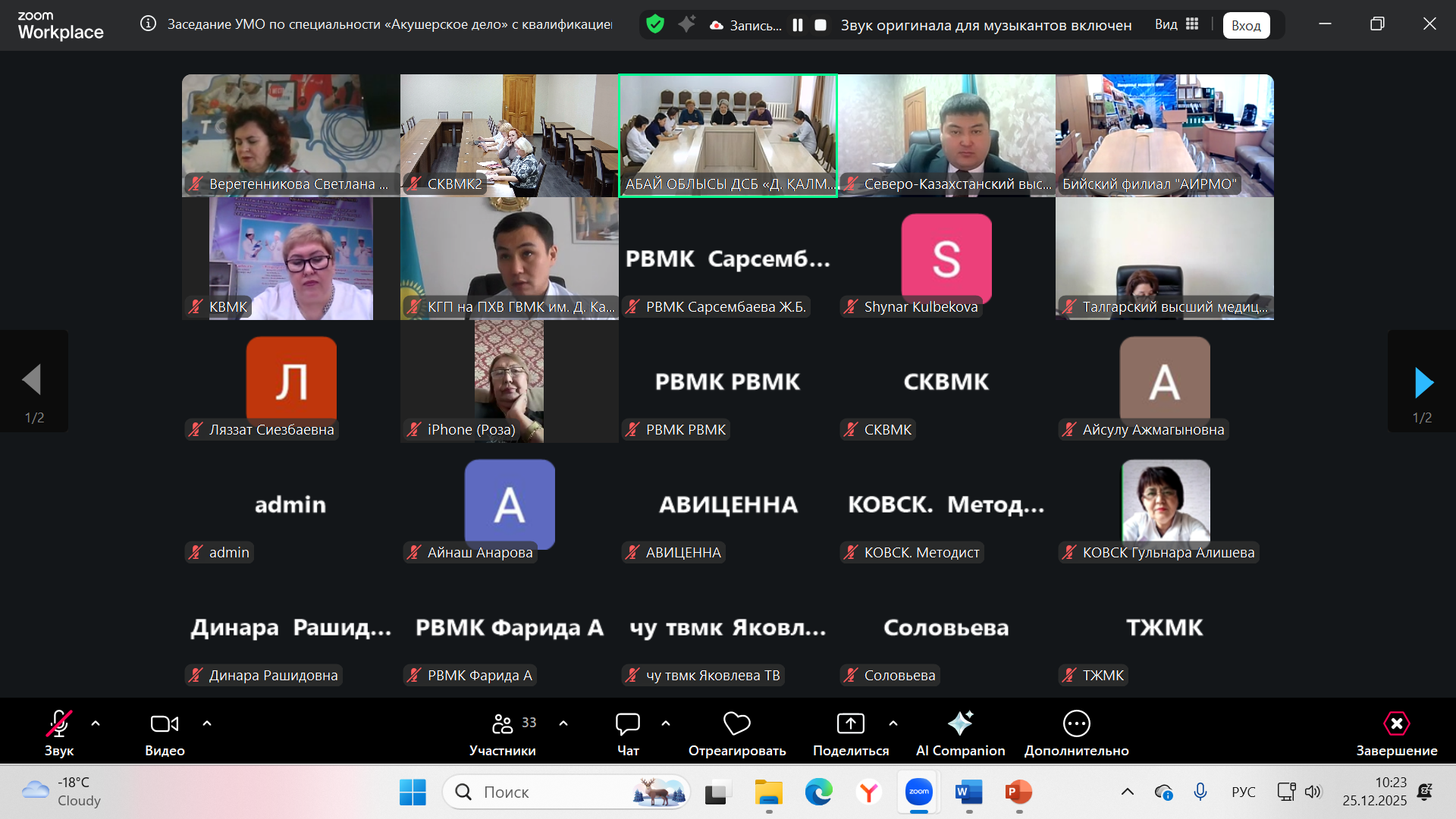
Task: Expand audio settings arrow beside microphone
Action: click(x=96, y=723)
